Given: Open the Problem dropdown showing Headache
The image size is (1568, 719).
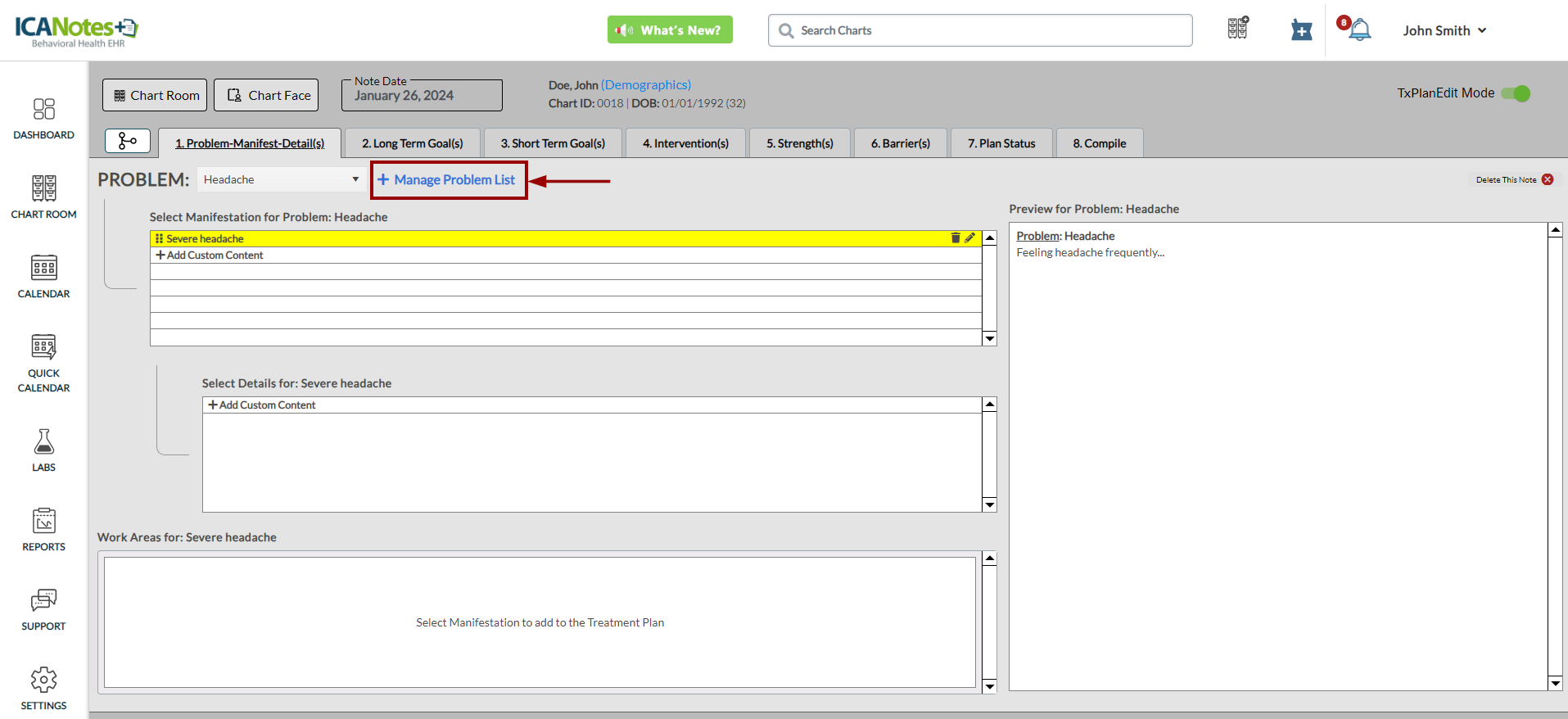Looking at the screenshot, I should click(x=281, y=179).
